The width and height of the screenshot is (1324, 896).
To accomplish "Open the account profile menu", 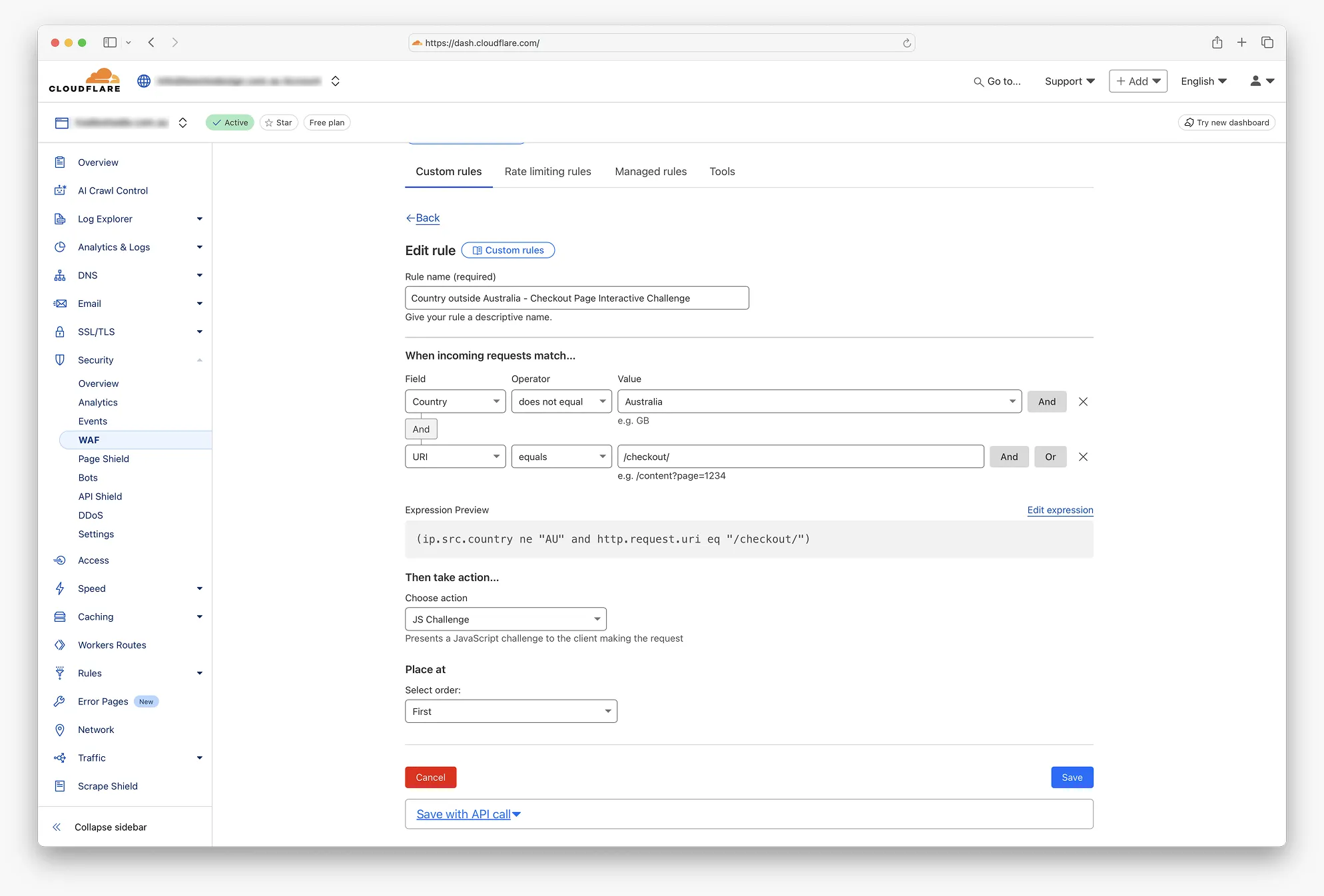I will pyautogui.click(x=1261, y=81).
